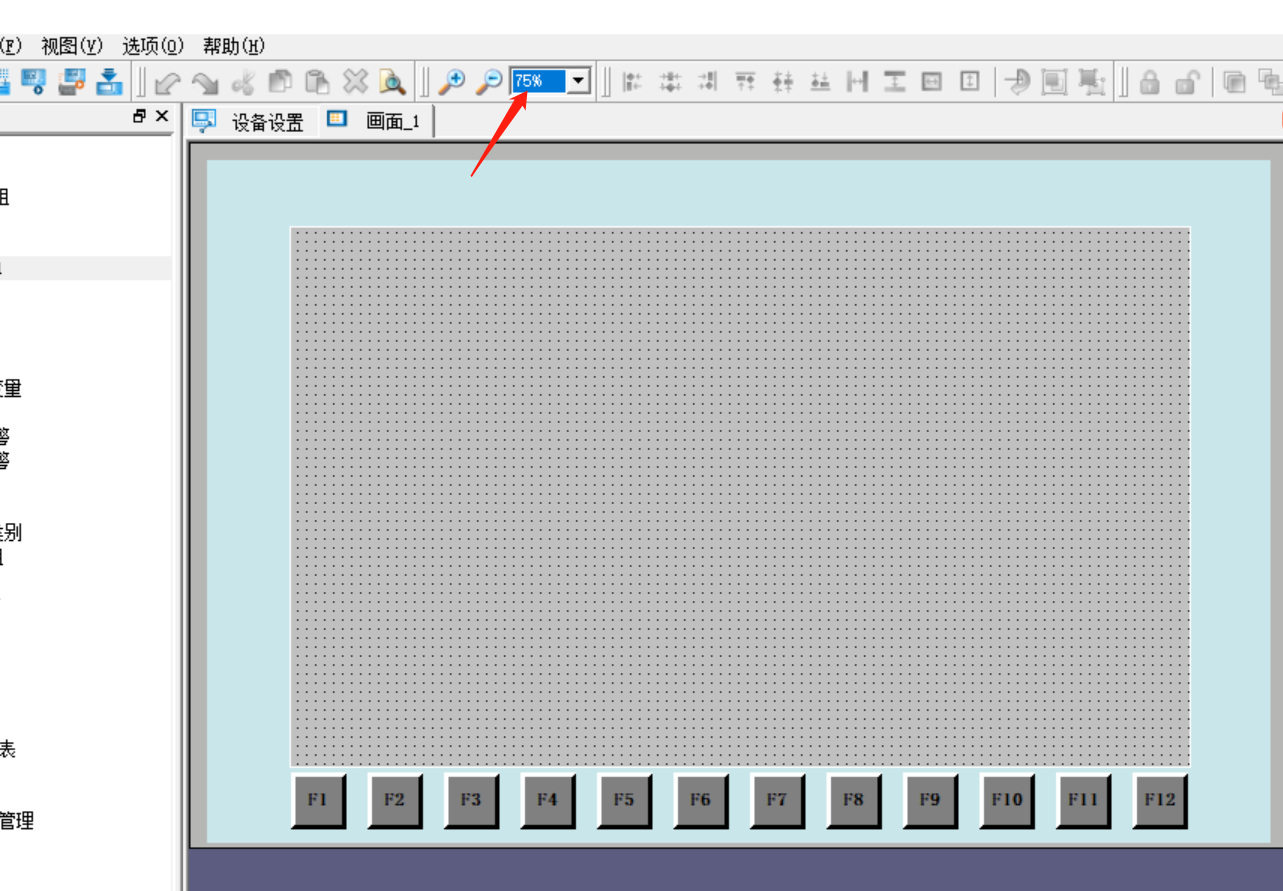Select the F9 function key button
The width and height of the screenshot is (1283, 891).
[930, 800]
